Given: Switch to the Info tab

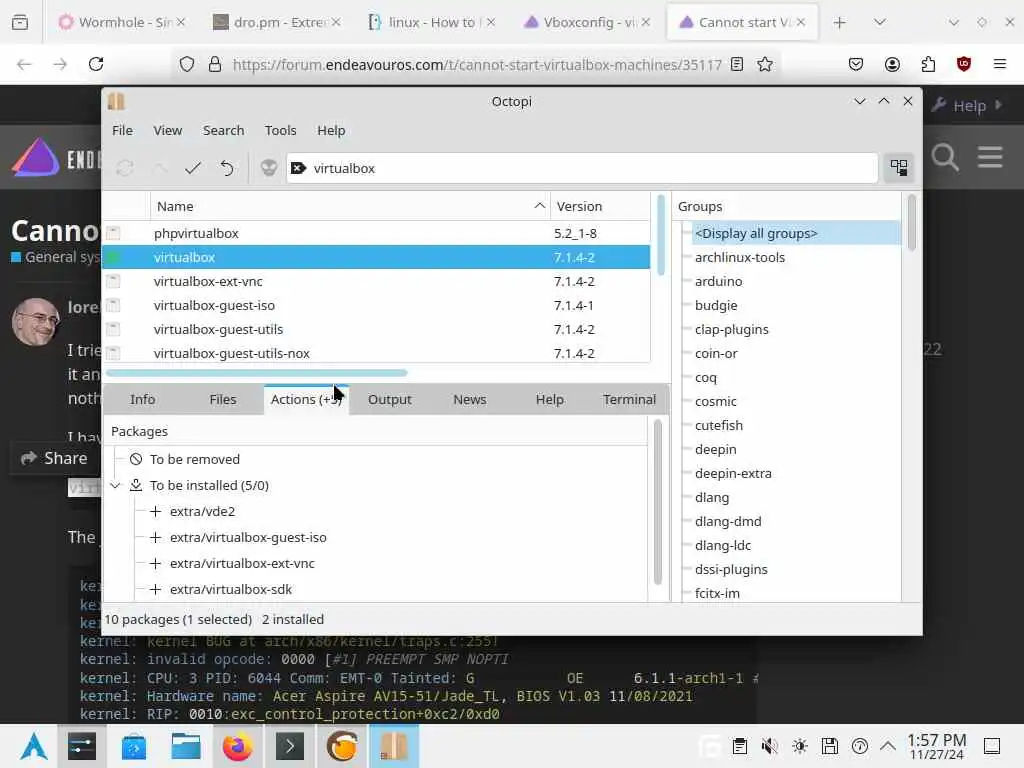Looking at the screenshot, I should click(142, 400).
